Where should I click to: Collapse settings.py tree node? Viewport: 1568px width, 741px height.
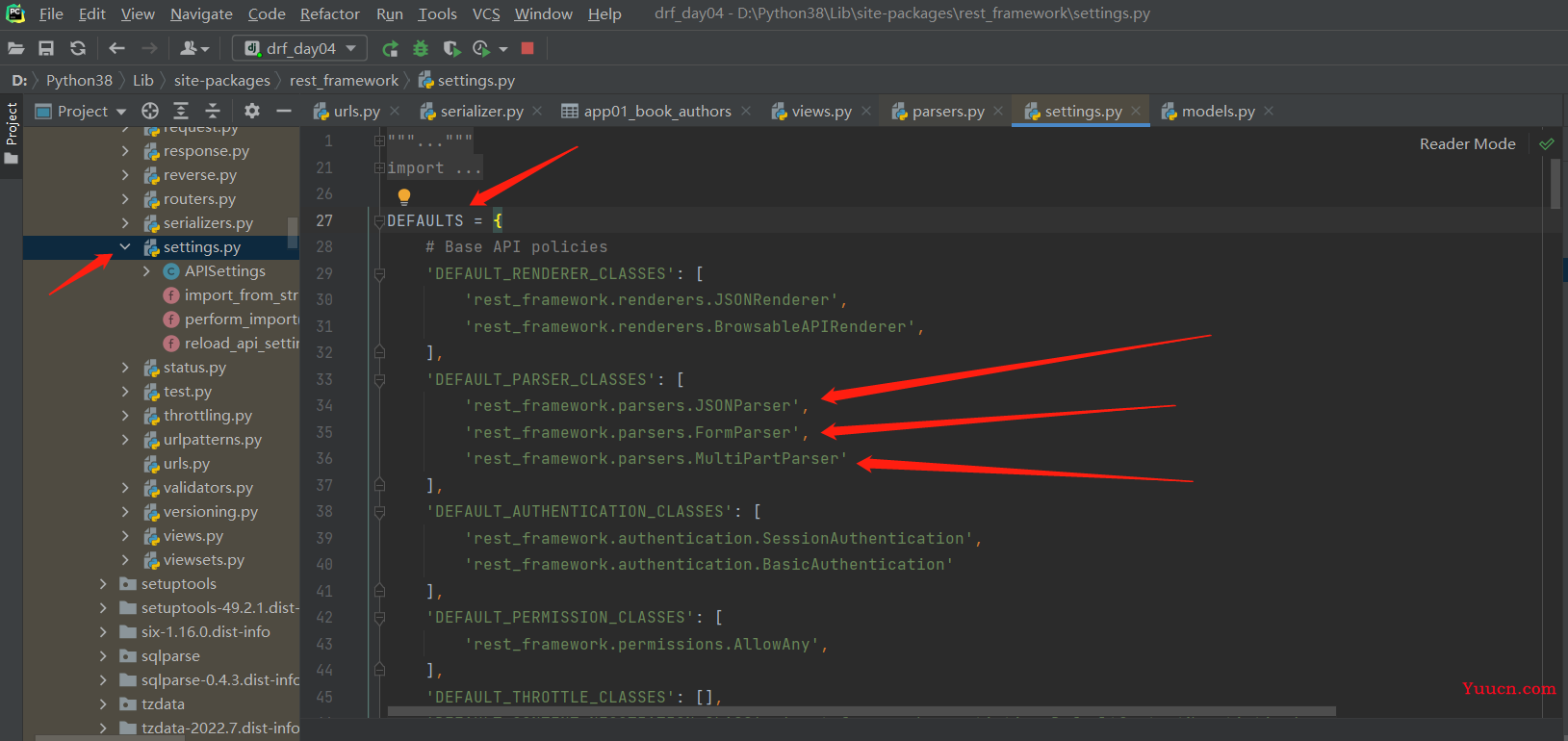click(x=125, y=247)
